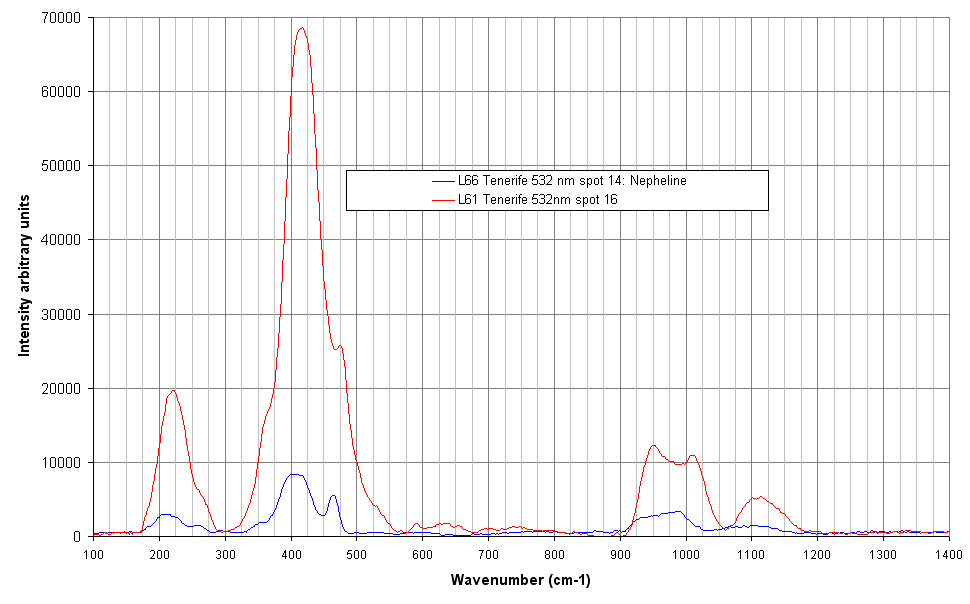Click the 800 label on x-axis
This screenshot has width=970, height=604.
point(554,553)
